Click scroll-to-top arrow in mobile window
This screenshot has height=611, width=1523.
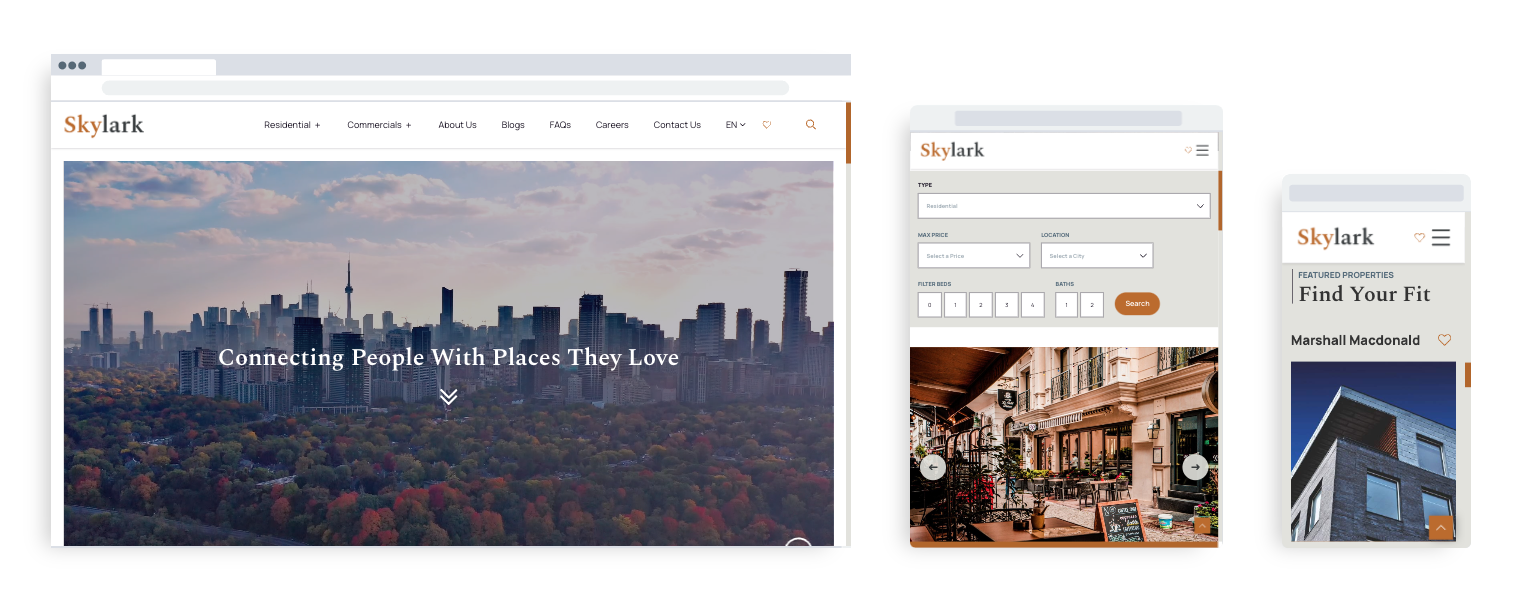tap(1441, 527)
